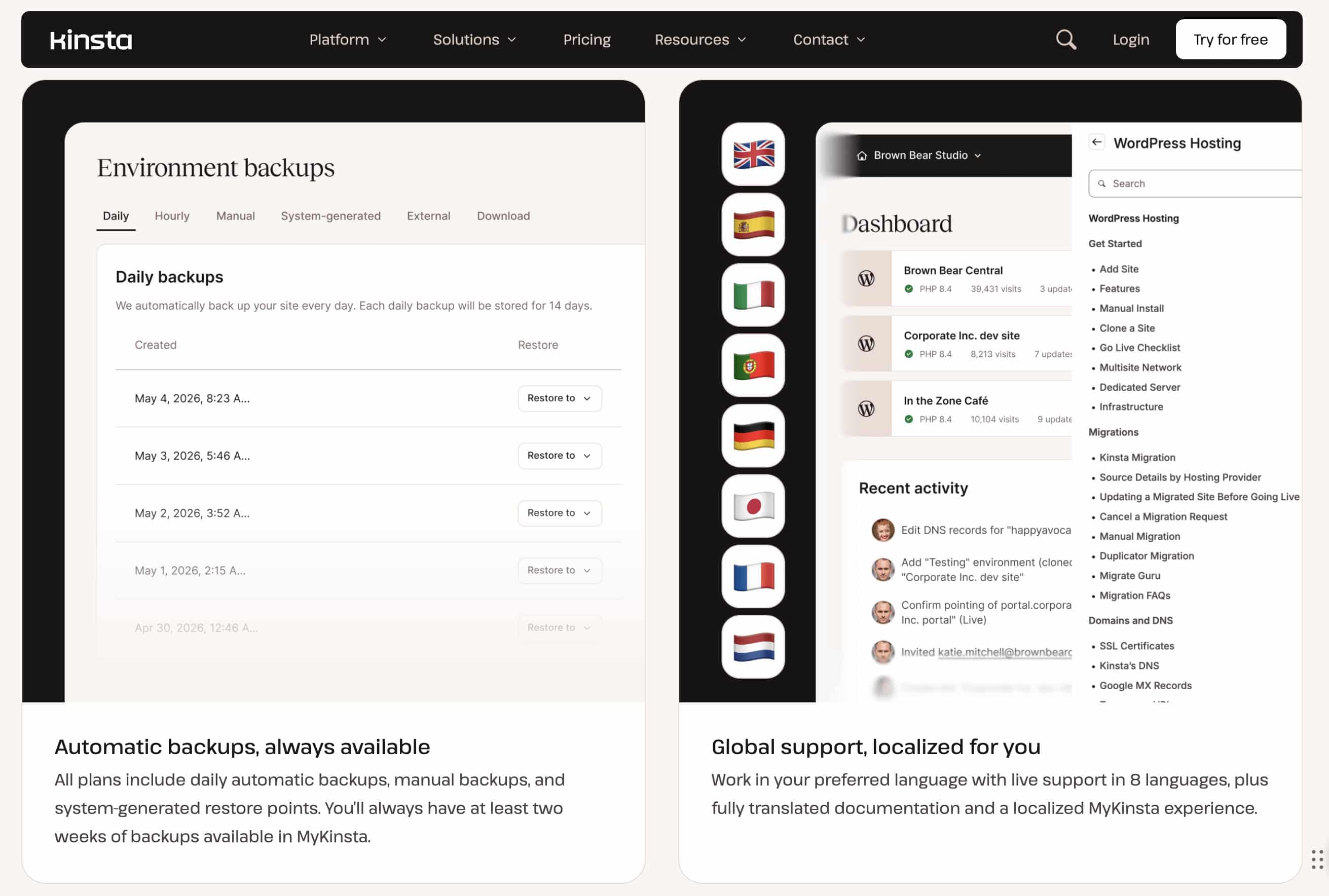Open Restore to dropdown for May 2, 2026
1329x896 pixels.
[560, 512]
